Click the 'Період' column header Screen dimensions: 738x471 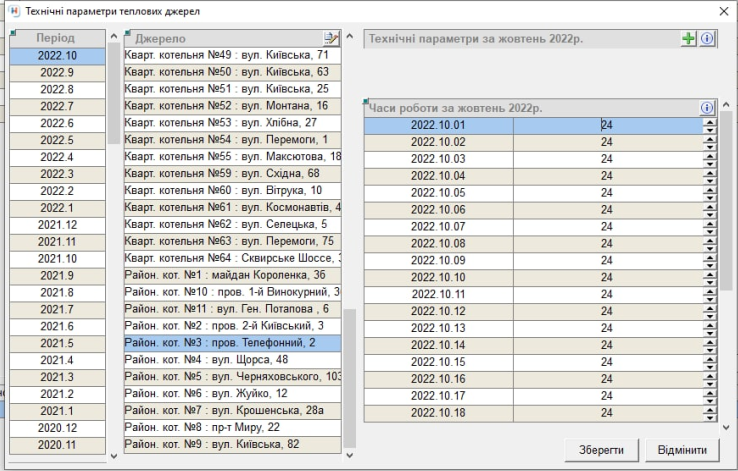(x=56, y=38)
